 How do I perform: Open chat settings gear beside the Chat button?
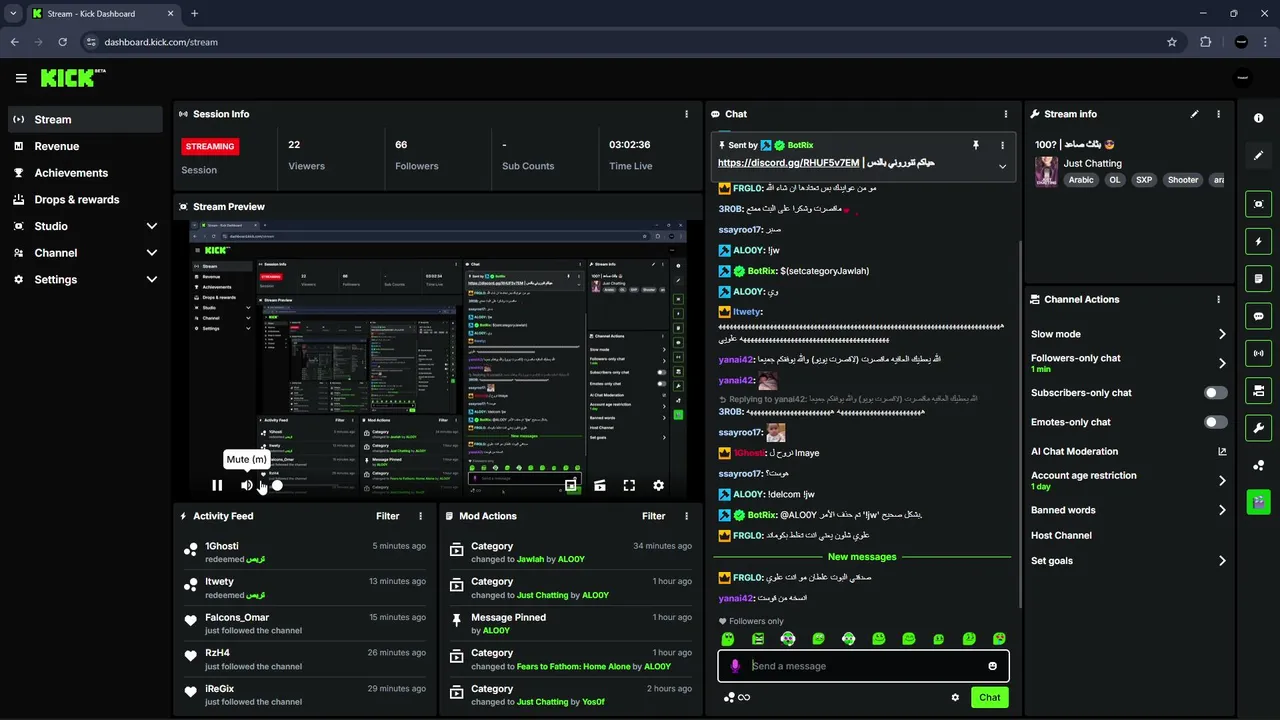(955, 698)
